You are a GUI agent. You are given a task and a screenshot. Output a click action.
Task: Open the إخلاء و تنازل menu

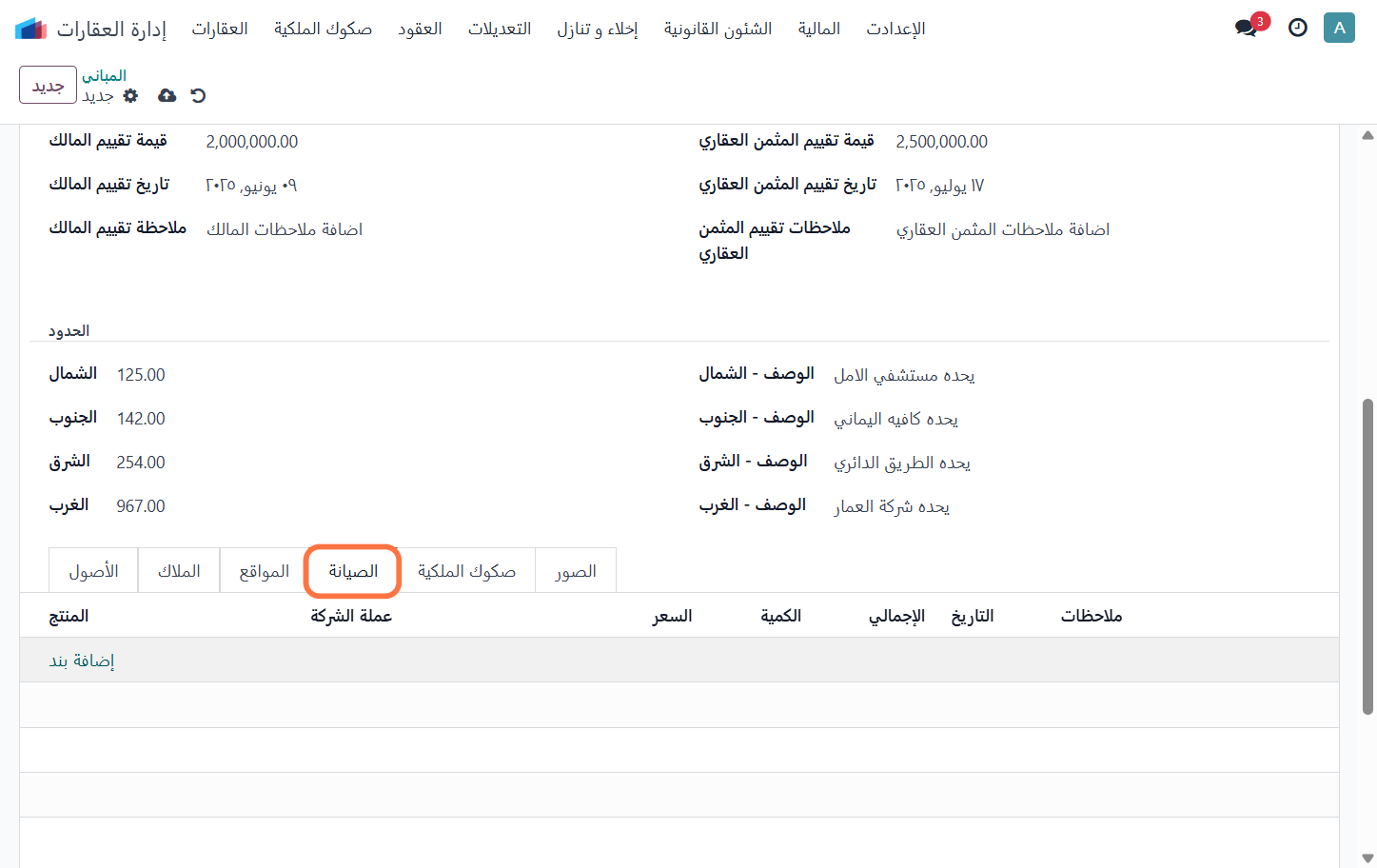[x=598, y=29]
